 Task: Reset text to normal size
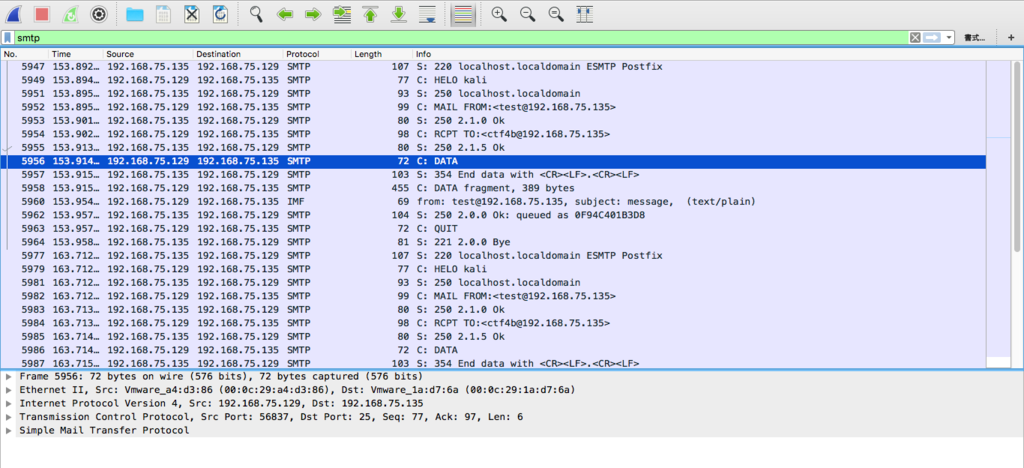pyautogui.click(x=556, y=14)
